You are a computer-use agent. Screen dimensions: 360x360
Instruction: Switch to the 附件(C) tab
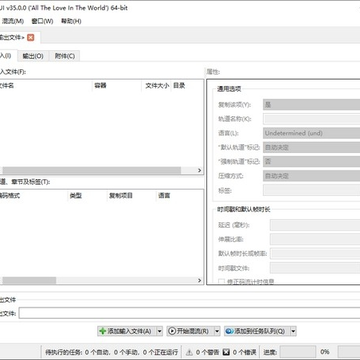(x=65, y=56)
